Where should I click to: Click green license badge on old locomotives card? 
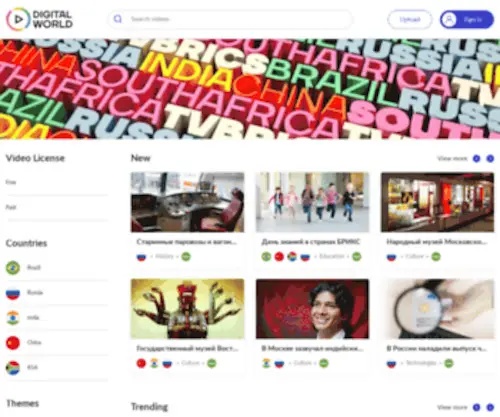point(186,257)
